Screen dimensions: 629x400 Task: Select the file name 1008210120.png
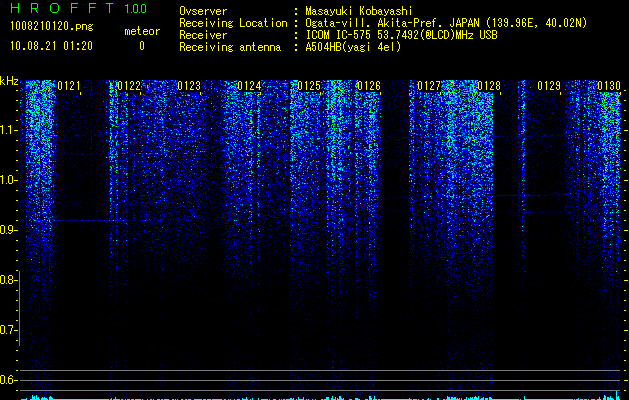click(52, 27)
